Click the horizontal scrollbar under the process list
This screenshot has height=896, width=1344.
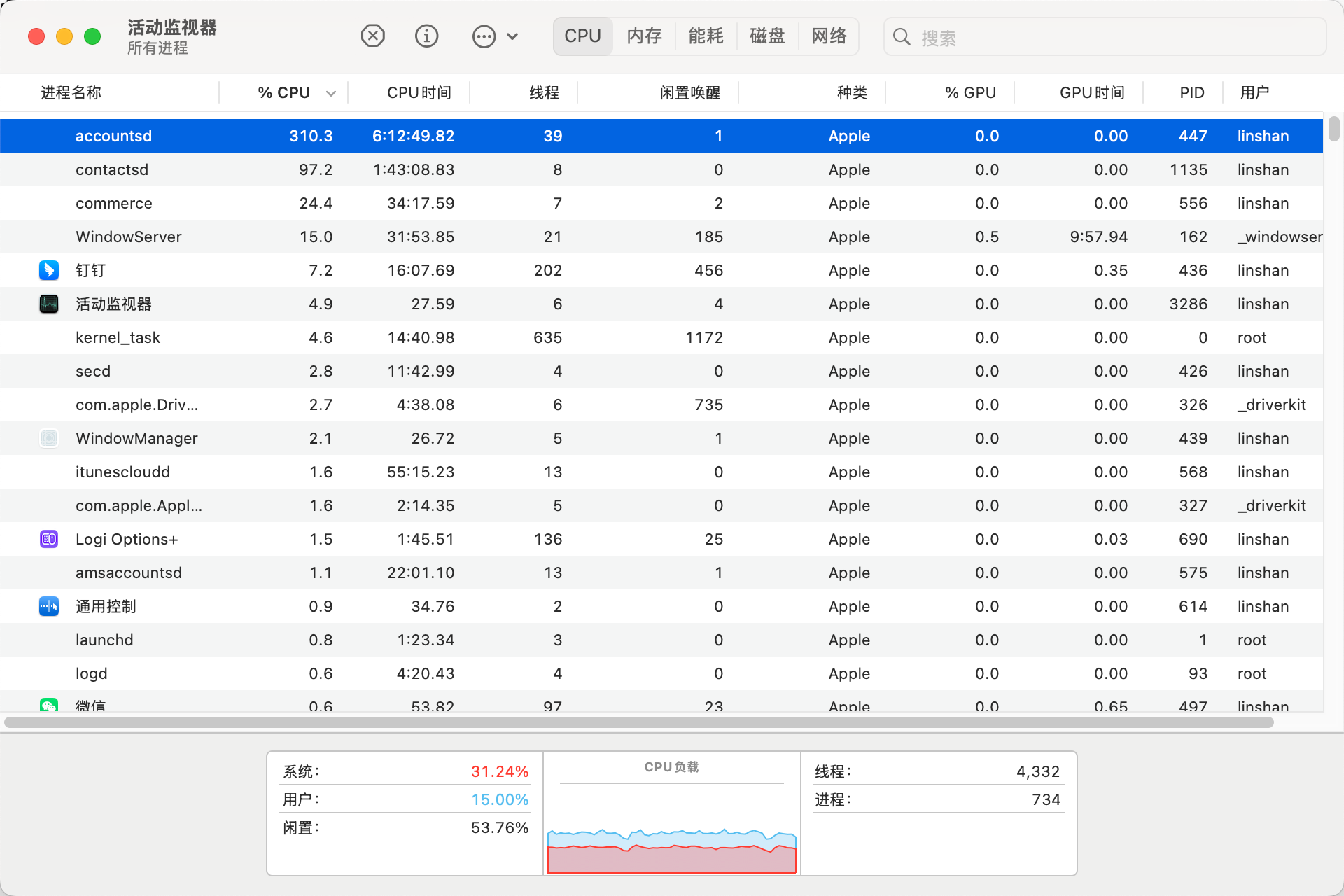coord(638,722)
